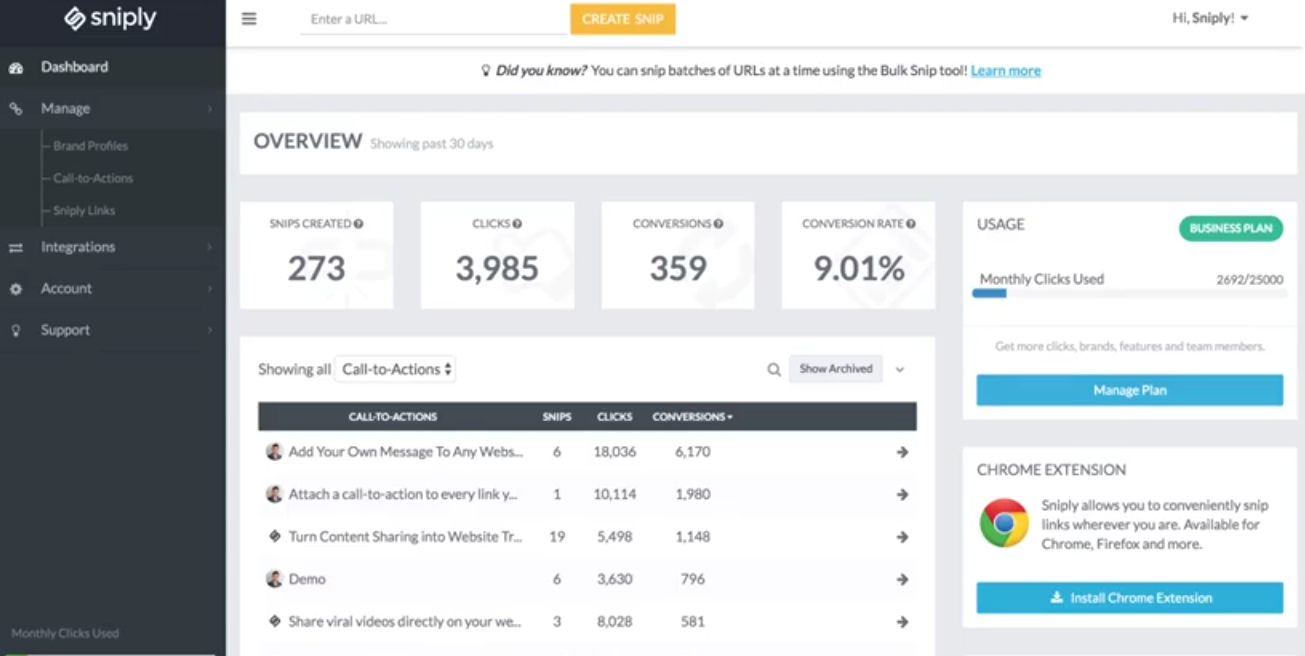This screenshot has width=1305, height=656.
Task: Click the Chrome logo icon
Action: pos(1004,523)
